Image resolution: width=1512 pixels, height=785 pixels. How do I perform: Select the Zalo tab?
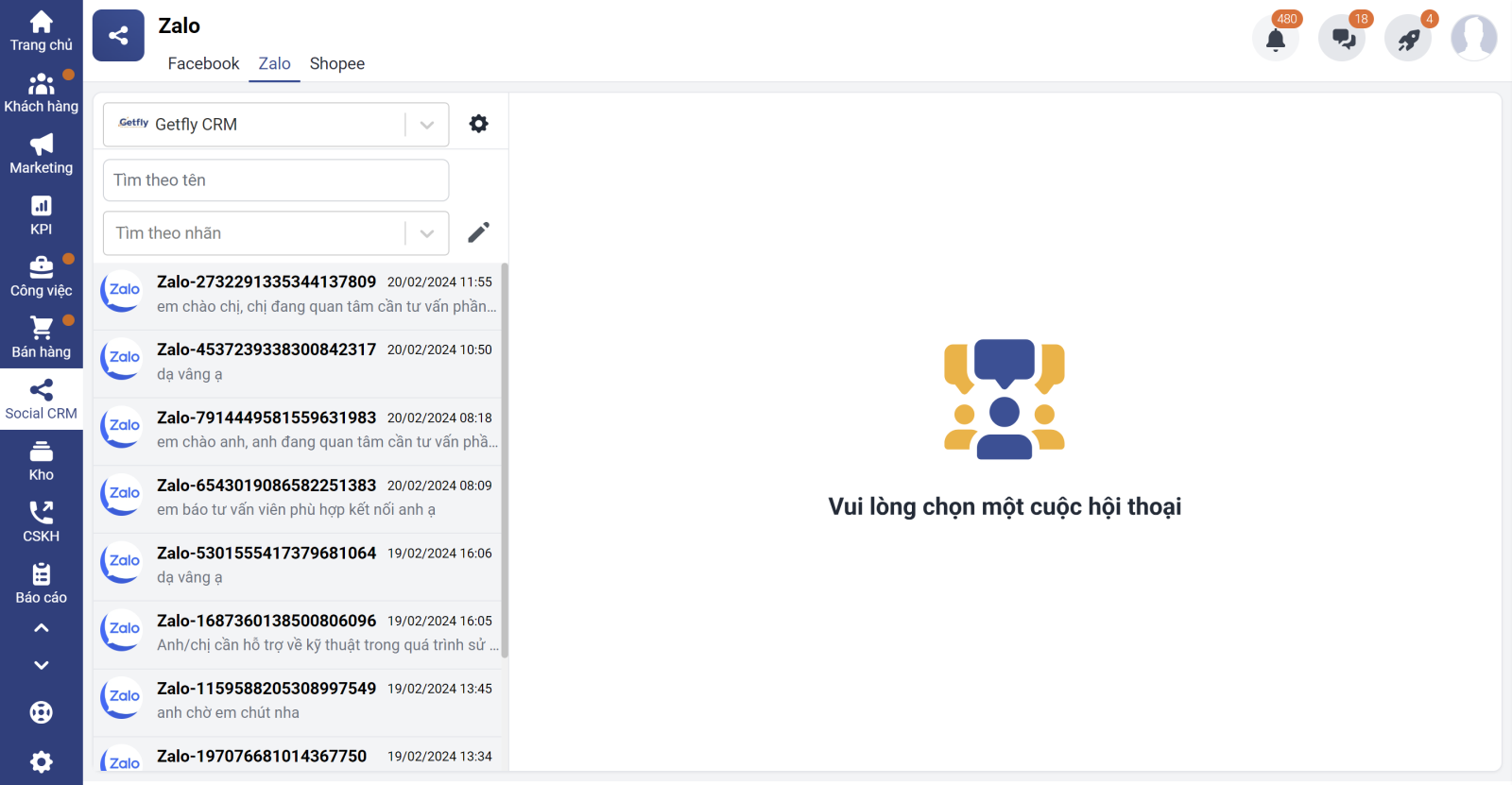[274, 63]
